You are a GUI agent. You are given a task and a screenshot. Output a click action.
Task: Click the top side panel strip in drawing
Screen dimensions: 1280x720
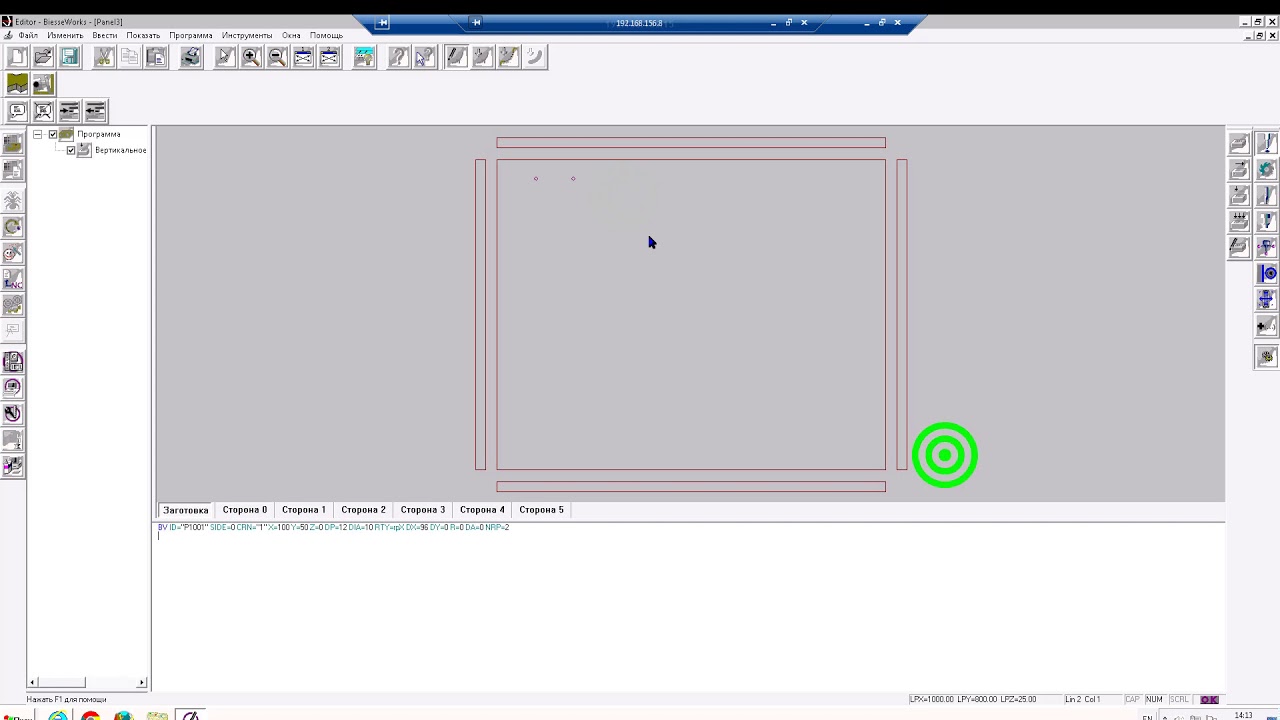[x=691, y=143]
